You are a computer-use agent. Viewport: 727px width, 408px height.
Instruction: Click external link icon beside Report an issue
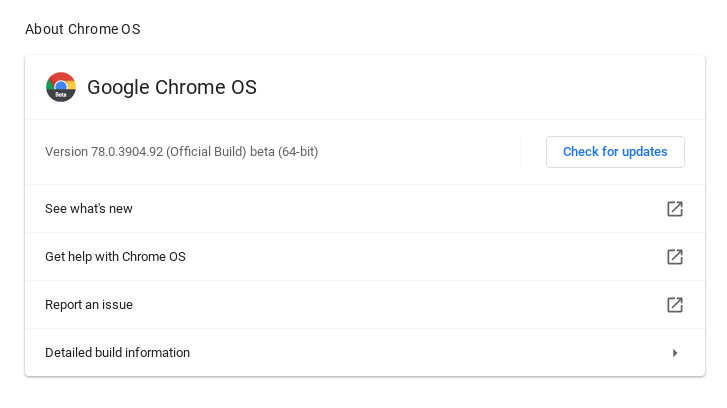[x=675, y=305]
